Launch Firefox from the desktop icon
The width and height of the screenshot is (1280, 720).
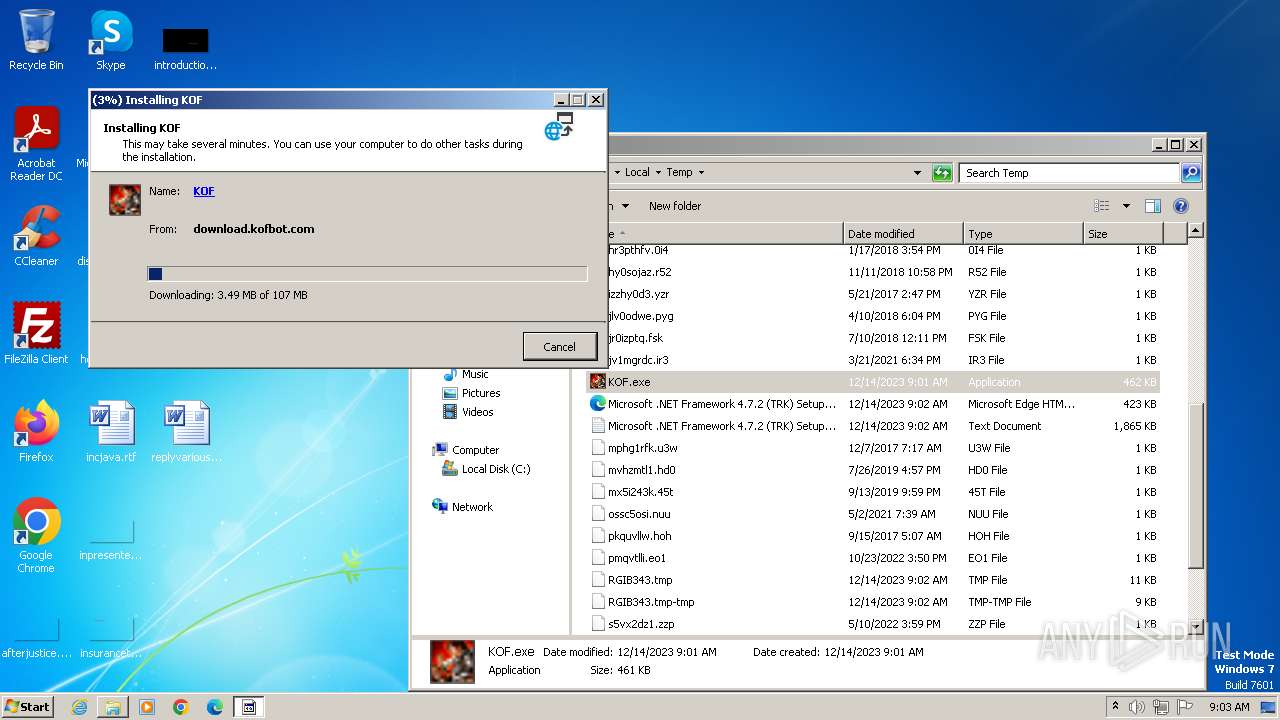tap(36, 431)
